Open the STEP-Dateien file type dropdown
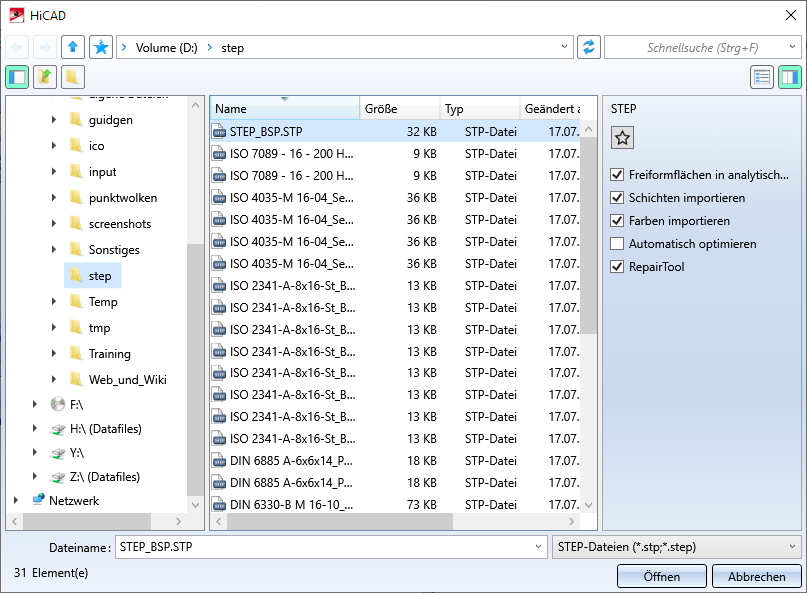 pos(676,546)
